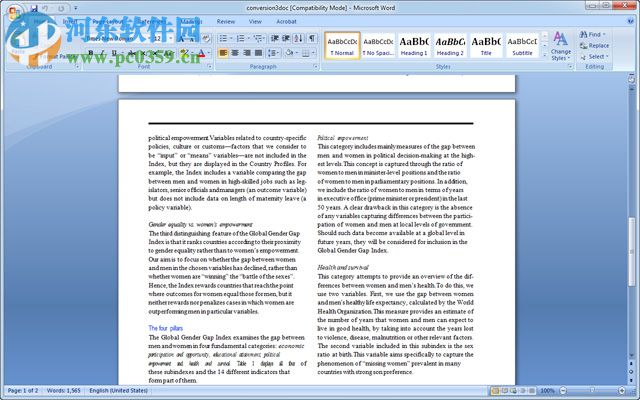Click the Find button
The height and width of the screenshot is (400, 640).
(593, 34)
